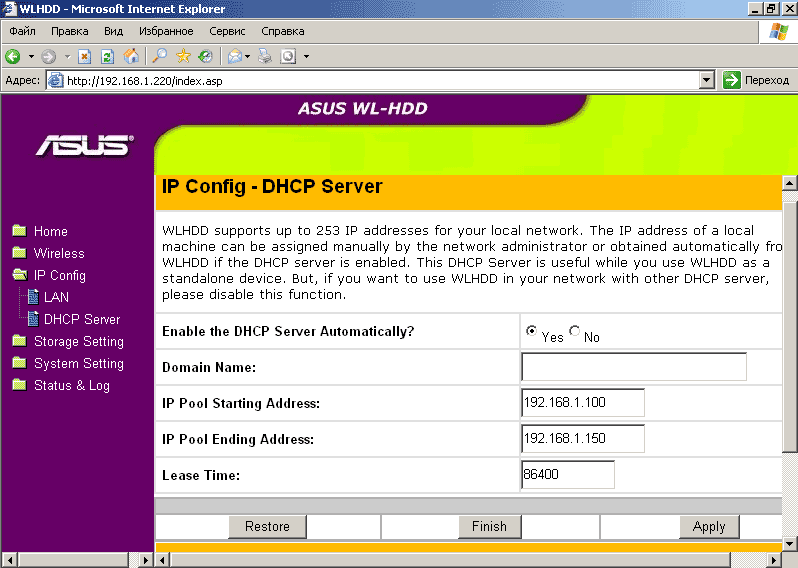Click the Restore button
Screen dimensions: 798x568
pos(267,526)
